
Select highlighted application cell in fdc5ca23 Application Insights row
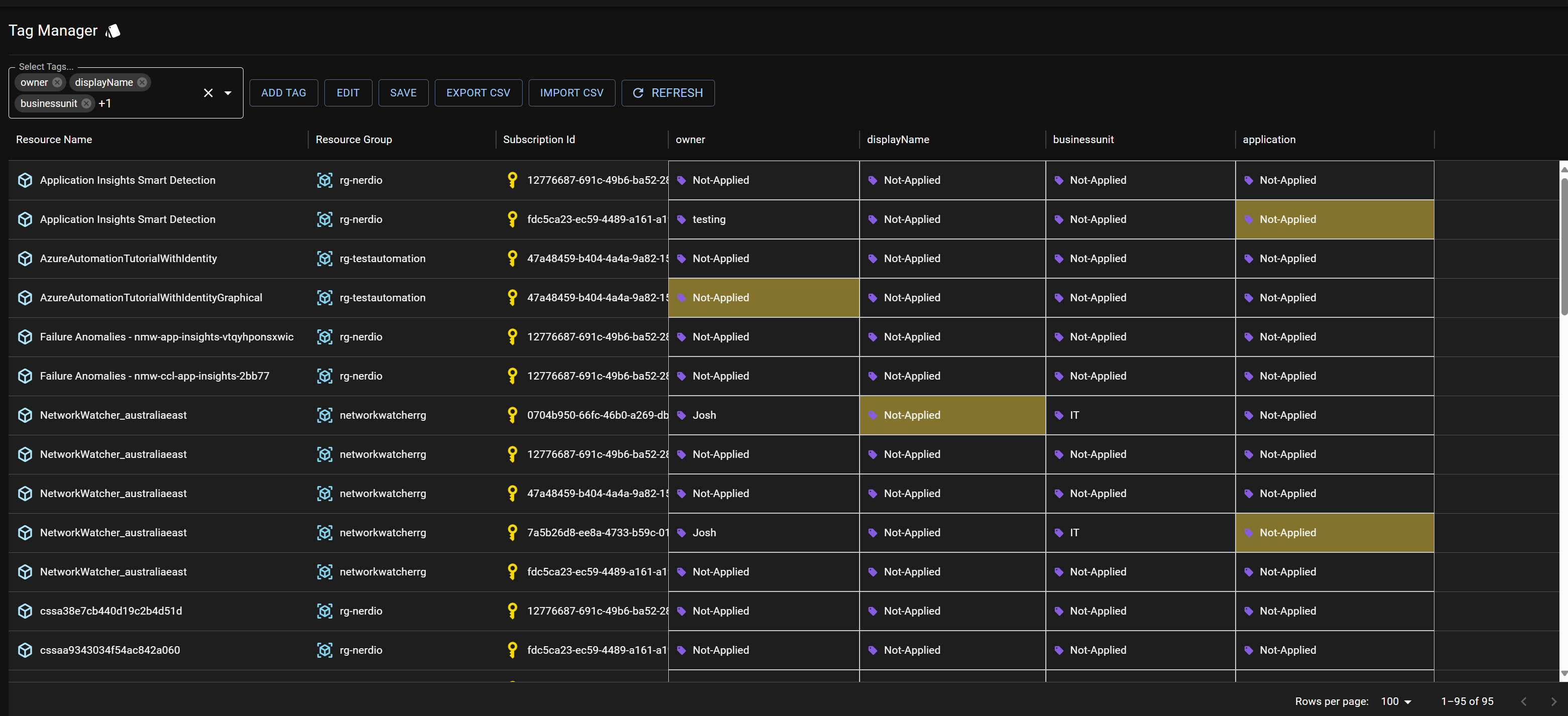1335,220
